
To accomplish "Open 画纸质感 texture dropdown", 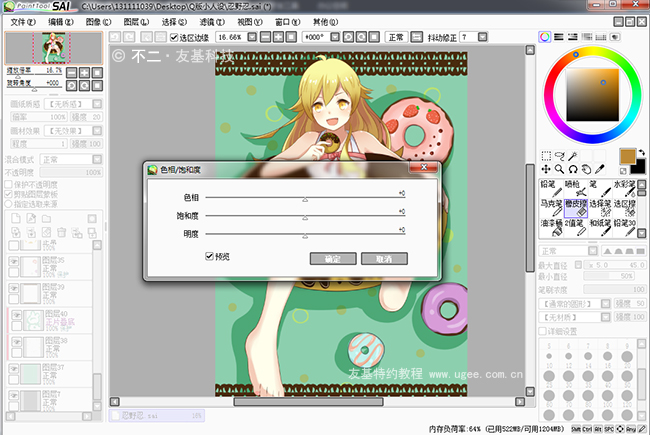I will 97,104.
